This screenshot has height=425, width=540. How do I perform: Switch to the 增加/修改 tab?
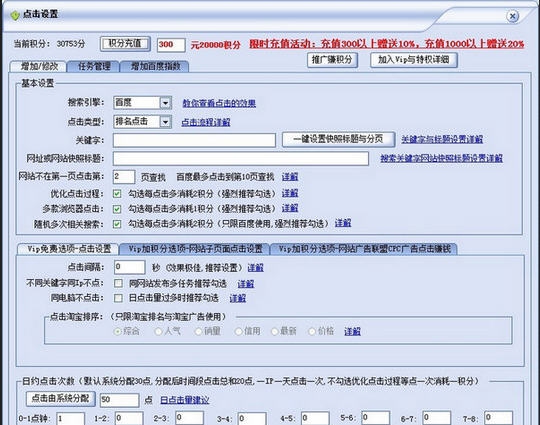point(39,66)
